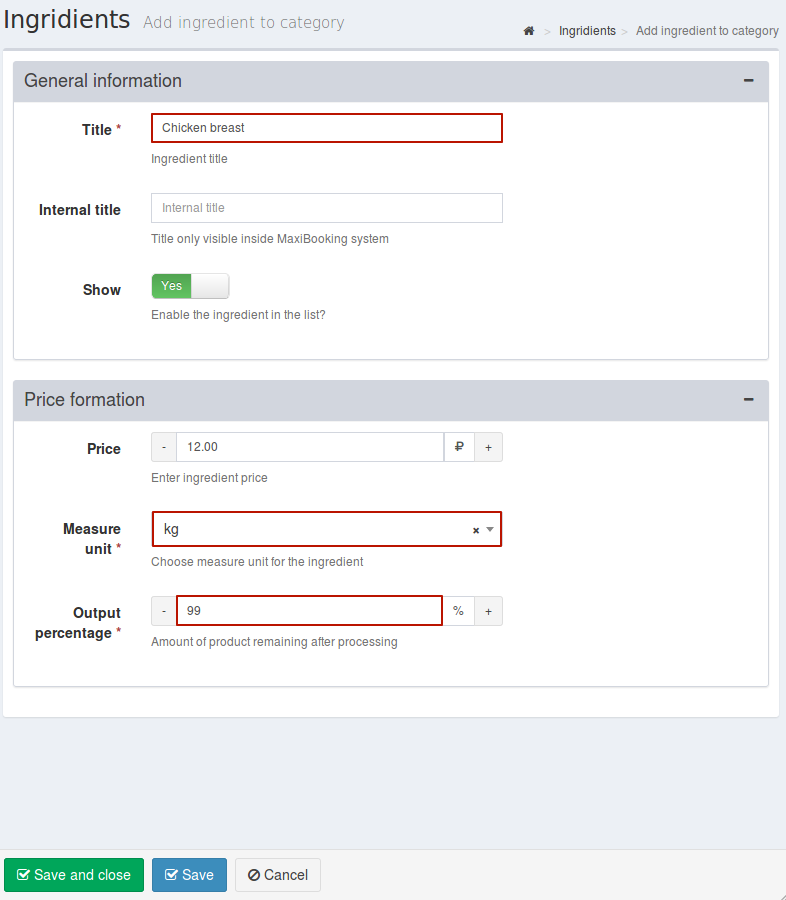The image size is (786, 900).
Task: Select the Price field showing 12.00
Action: (310, 447)
